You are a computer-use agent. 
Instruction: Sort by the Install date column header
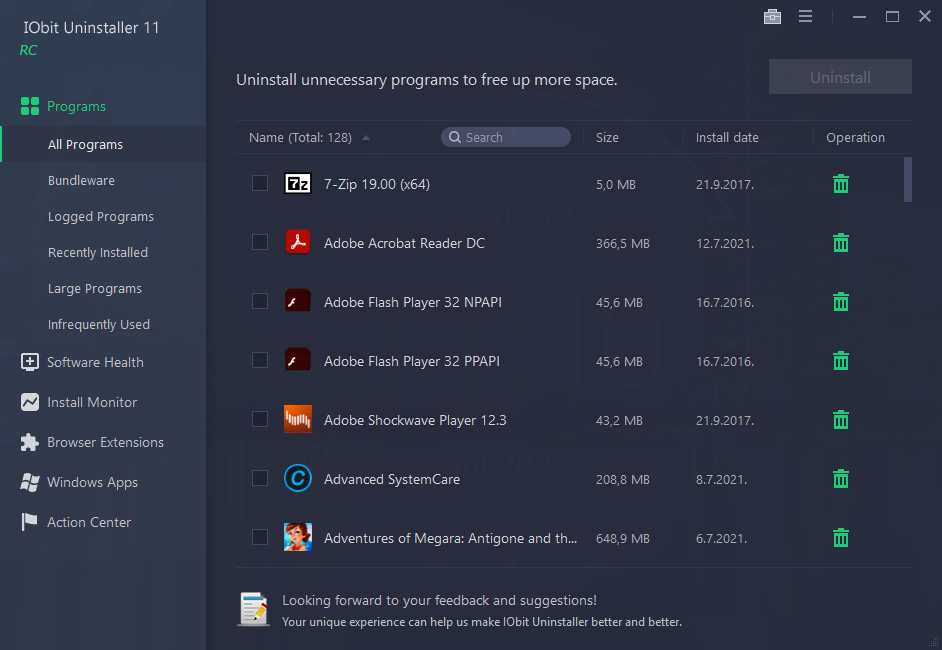727,138
